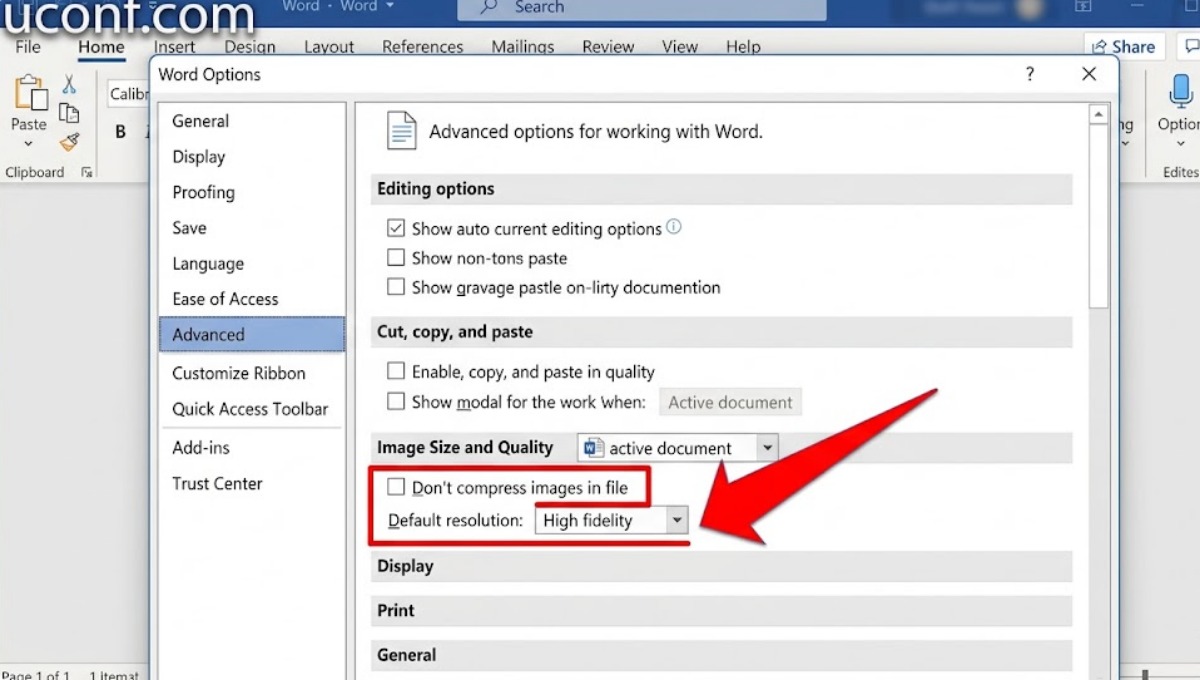Check Enable, copy, and paste in quality
The image size is (1200, 680).
[396, 371]
